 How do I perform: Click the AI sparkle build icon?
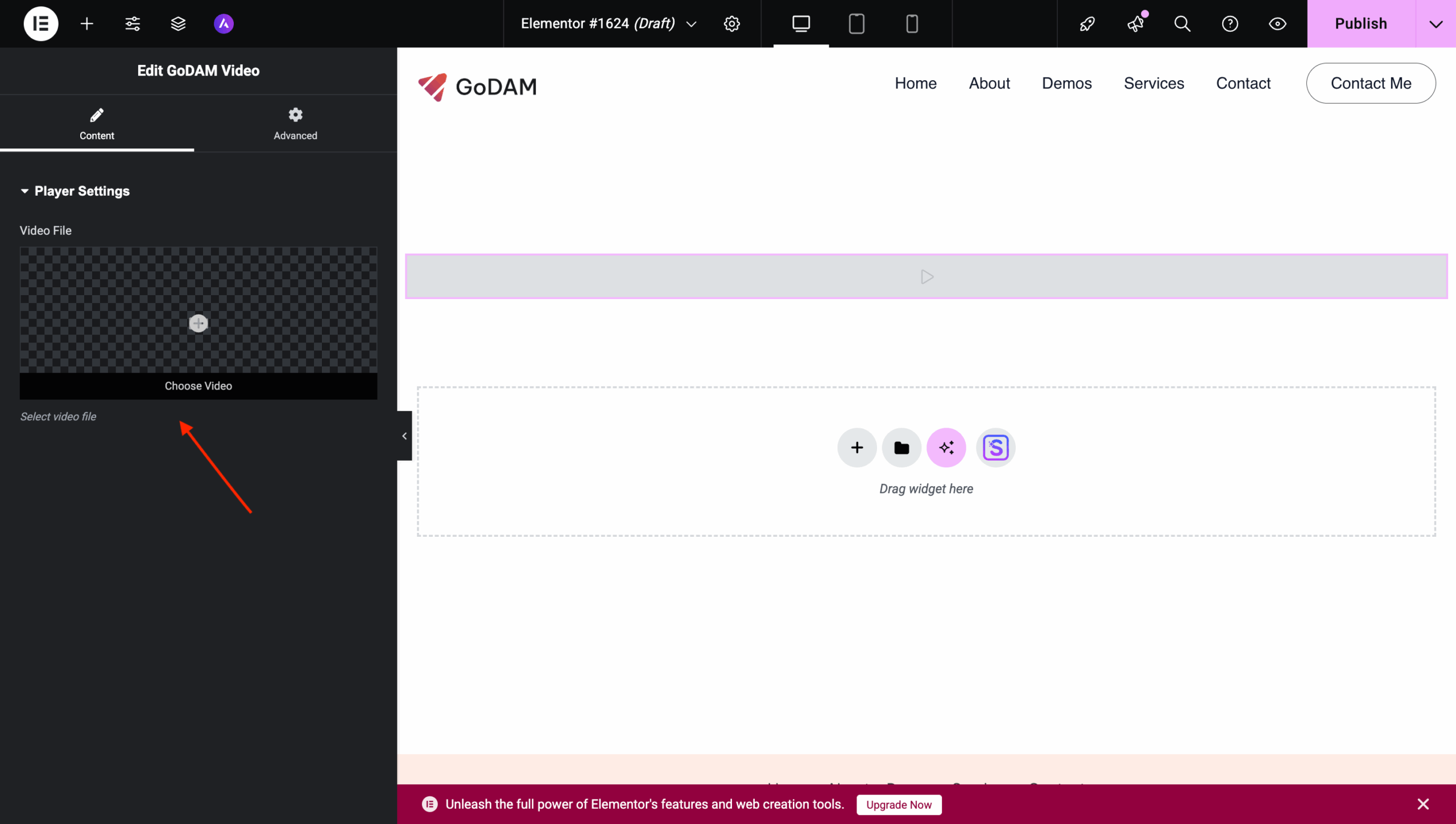pyautogui.click(x=946, y=448)
